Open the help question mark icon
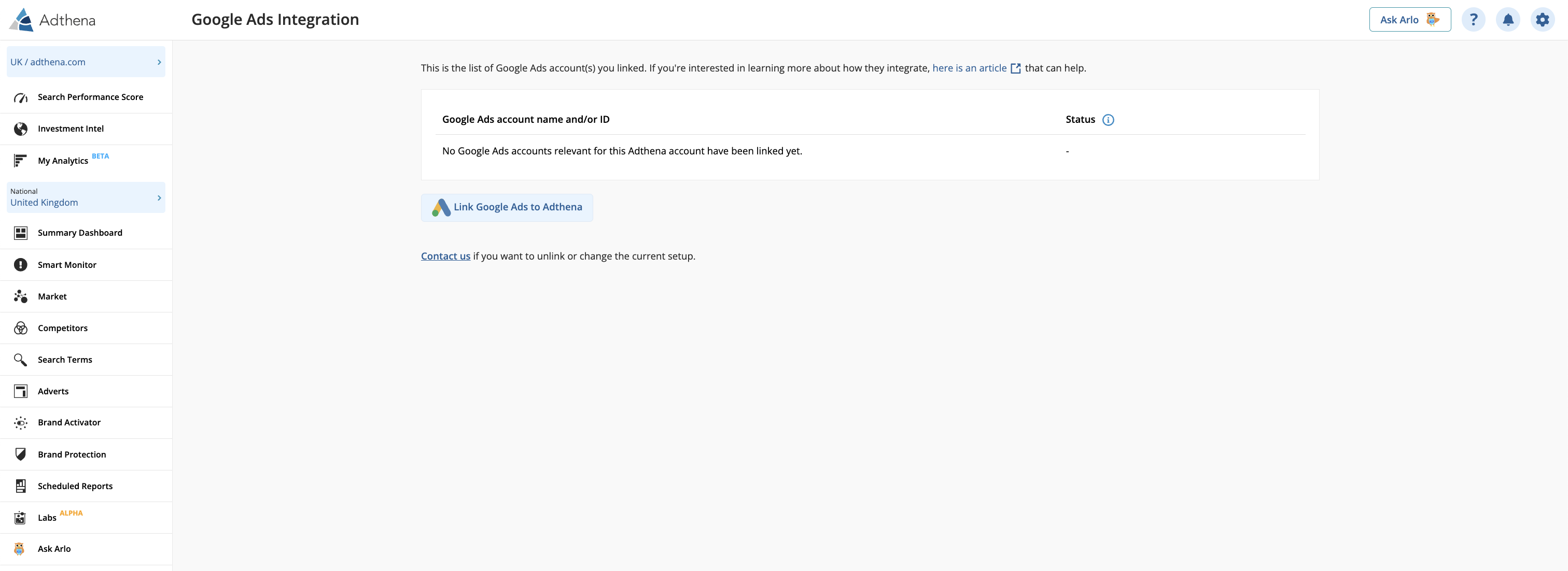 click(1473, 20)
